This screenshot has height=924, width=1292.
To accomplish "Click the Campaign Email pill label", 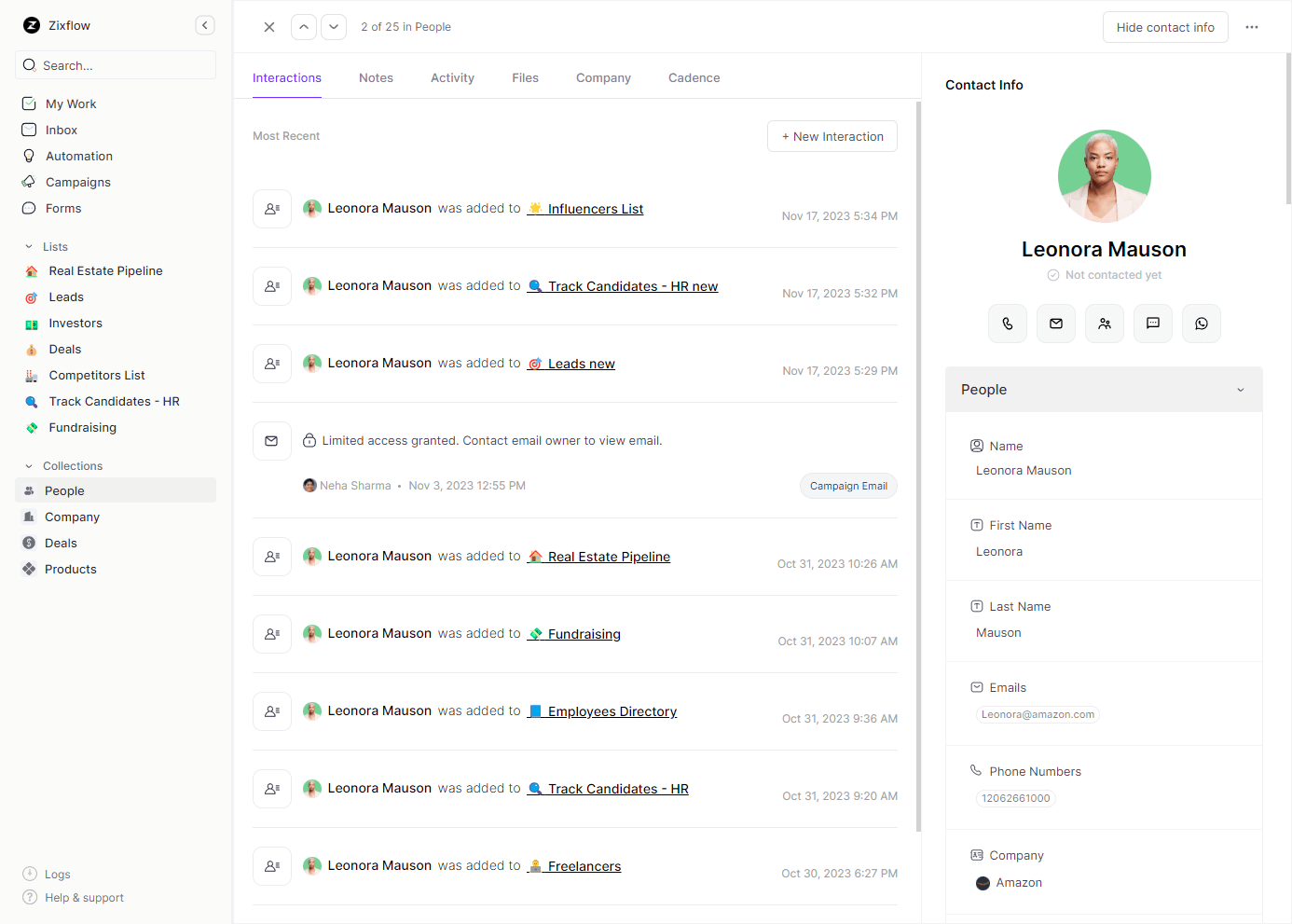I will click(848, 485).
